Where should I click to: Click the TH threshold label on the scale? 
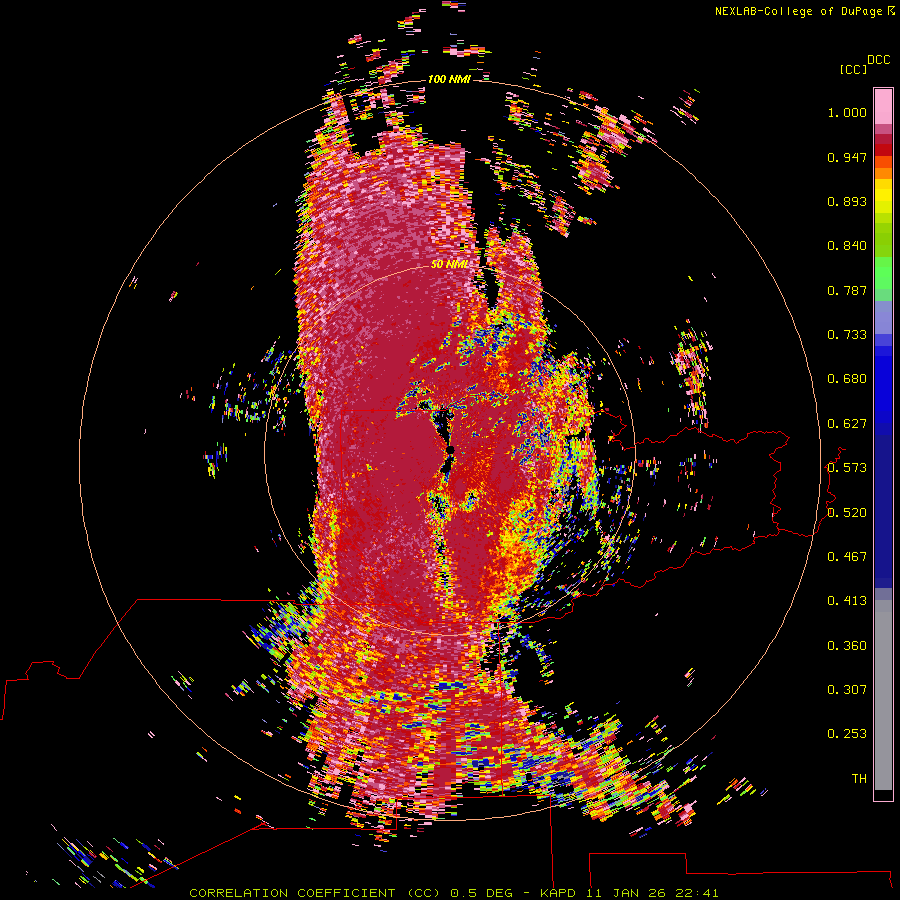pyautogui.click(x=859, y=779)
